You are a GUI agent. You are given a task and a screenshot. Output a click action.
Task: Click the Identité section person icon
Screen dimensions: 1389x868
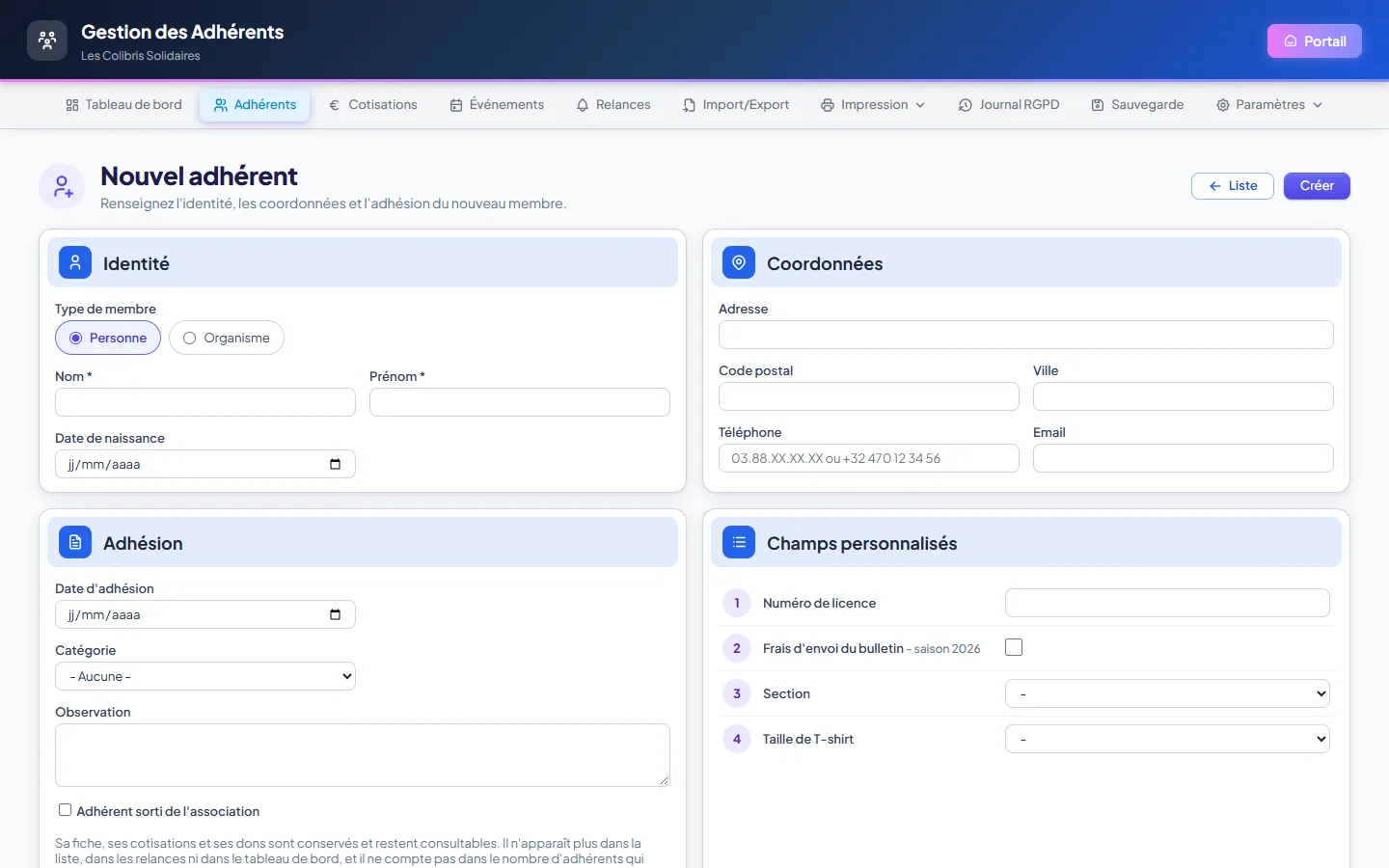[x=75, y=262]
